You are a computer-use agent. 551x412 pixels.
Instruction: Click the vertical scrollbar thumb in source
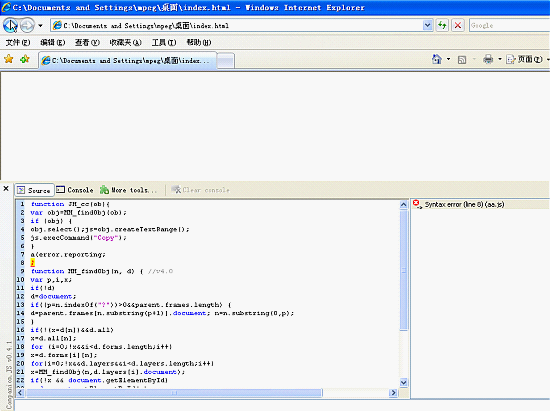coord(403,271)
